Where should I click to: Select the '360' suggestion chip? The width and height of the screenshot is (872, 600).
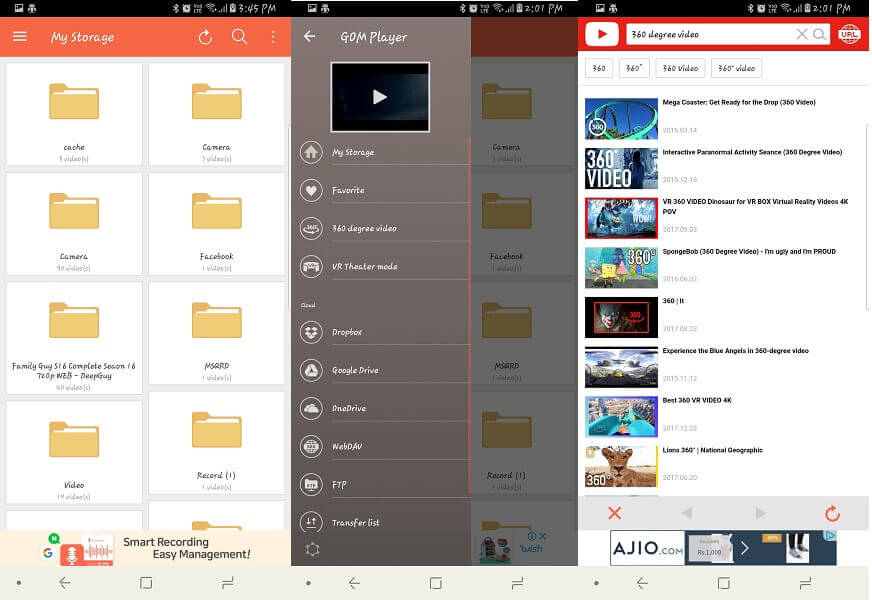pyautogui.click(x=599, y=68)
